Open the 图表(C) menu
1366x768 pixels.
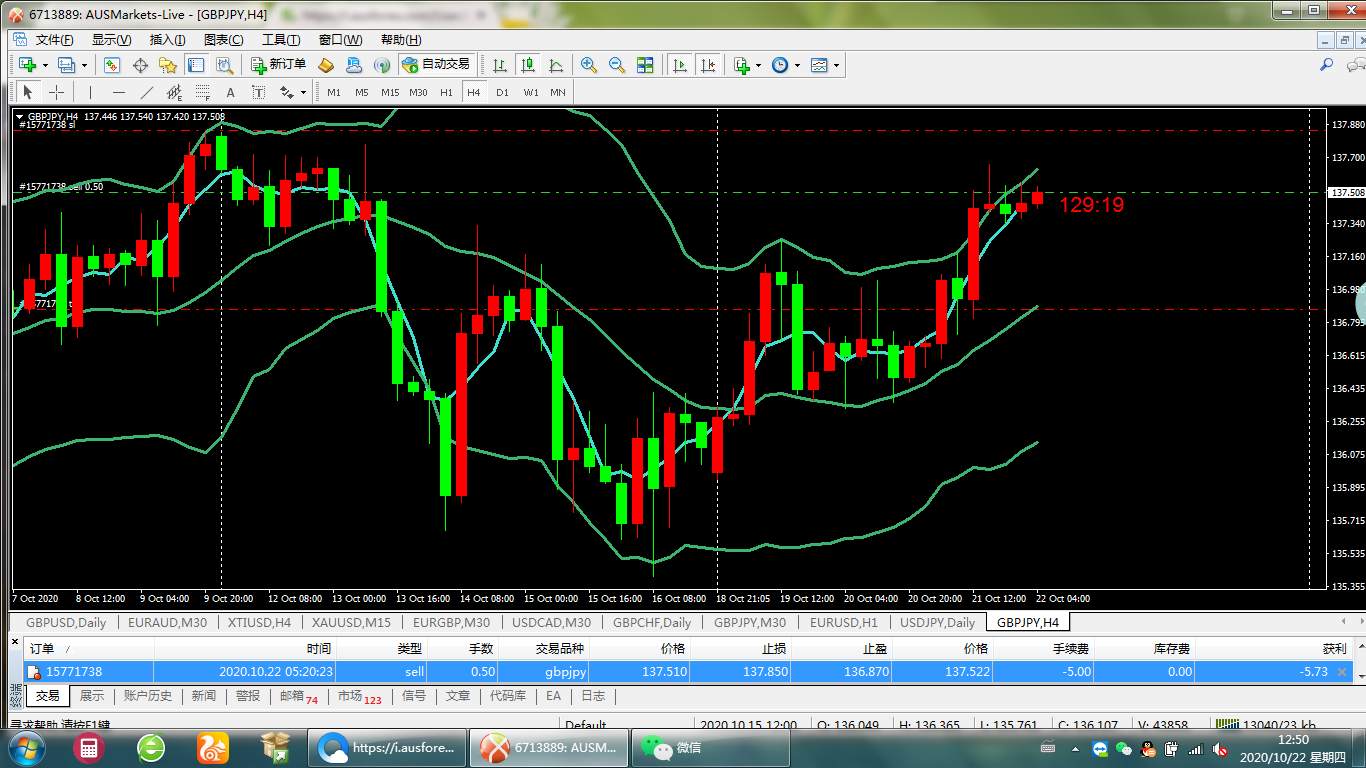click(223, 40)
